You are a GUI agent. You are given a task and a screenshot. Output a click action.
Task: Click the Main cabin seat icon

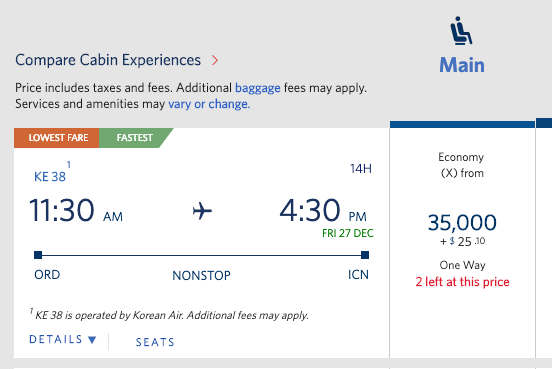click(461, 31)
